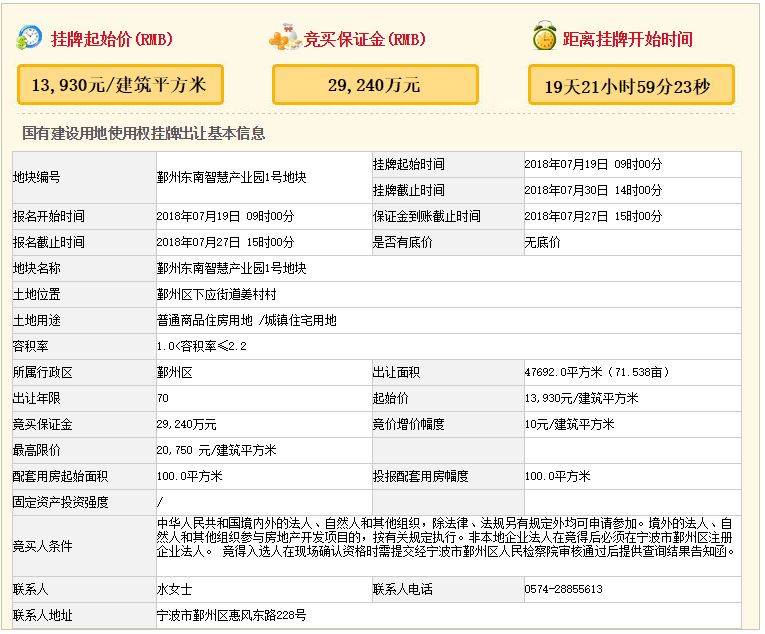Select the listing deadline 2018年07月30日 14时00分
The width and height of the screenshot is (765, 634).
[x=593, y=190]
